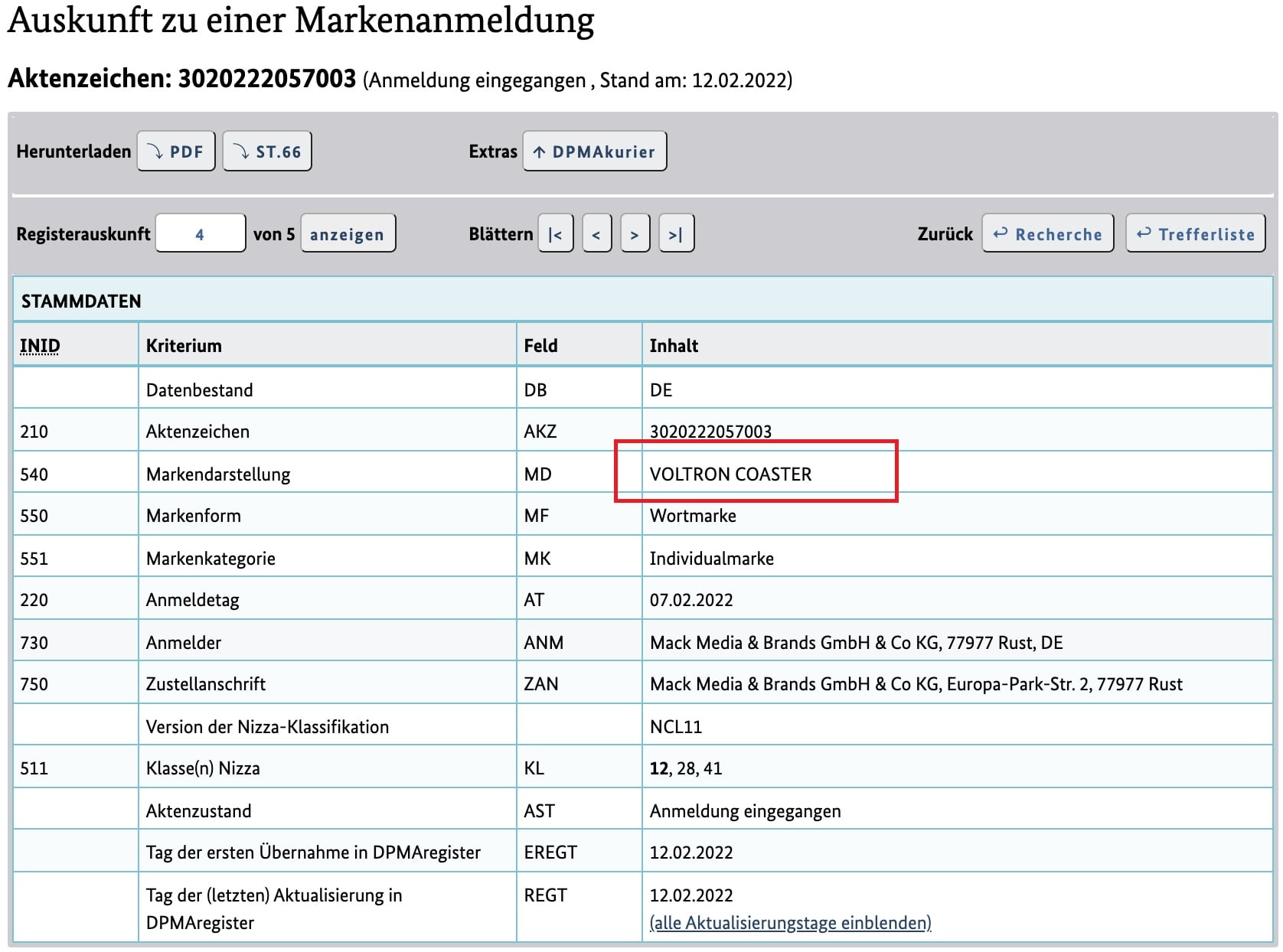Open DPMAkurier extras
The width and height of the screenshot is (1283, 952).
coord(594,152)
